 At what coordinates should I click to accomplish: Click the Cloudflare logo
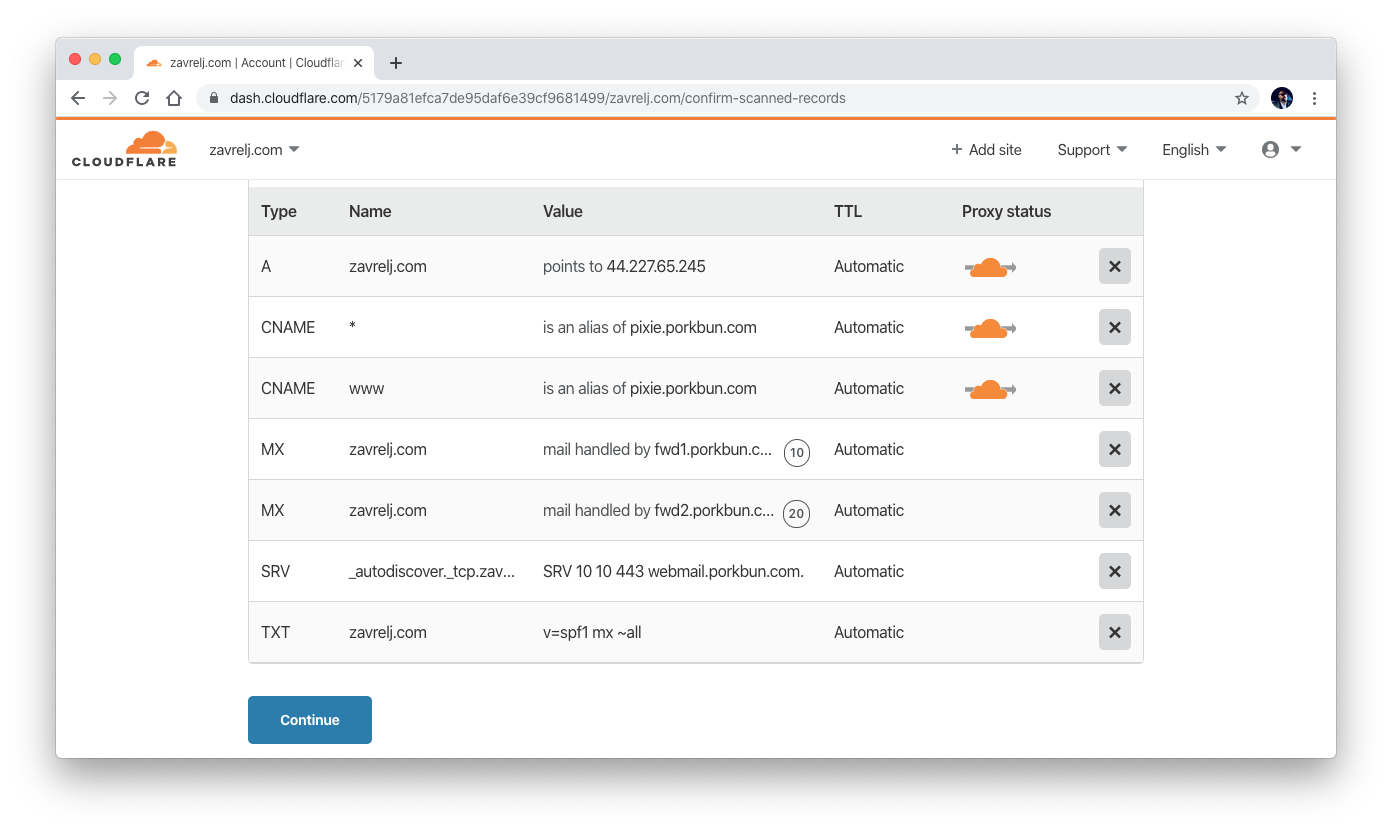coord(124,149)
